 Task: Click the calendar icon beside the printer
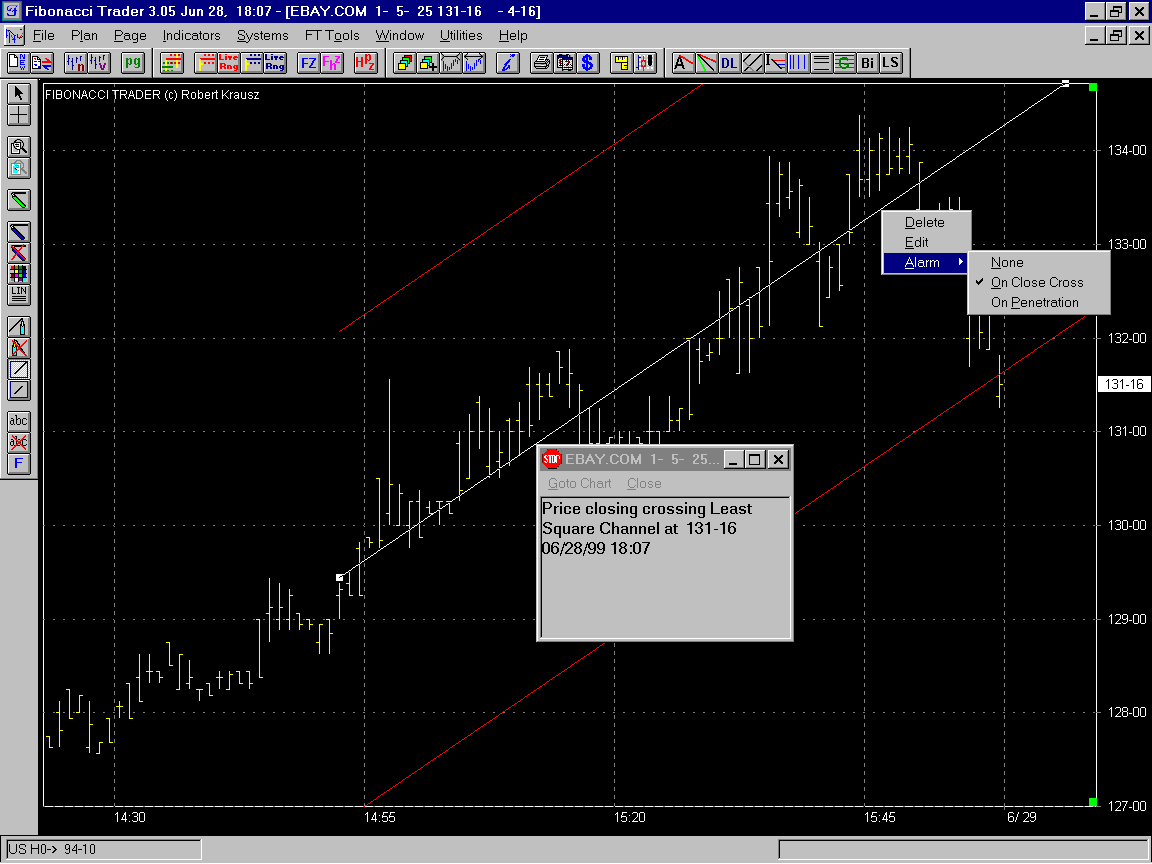tap(565, 63)
